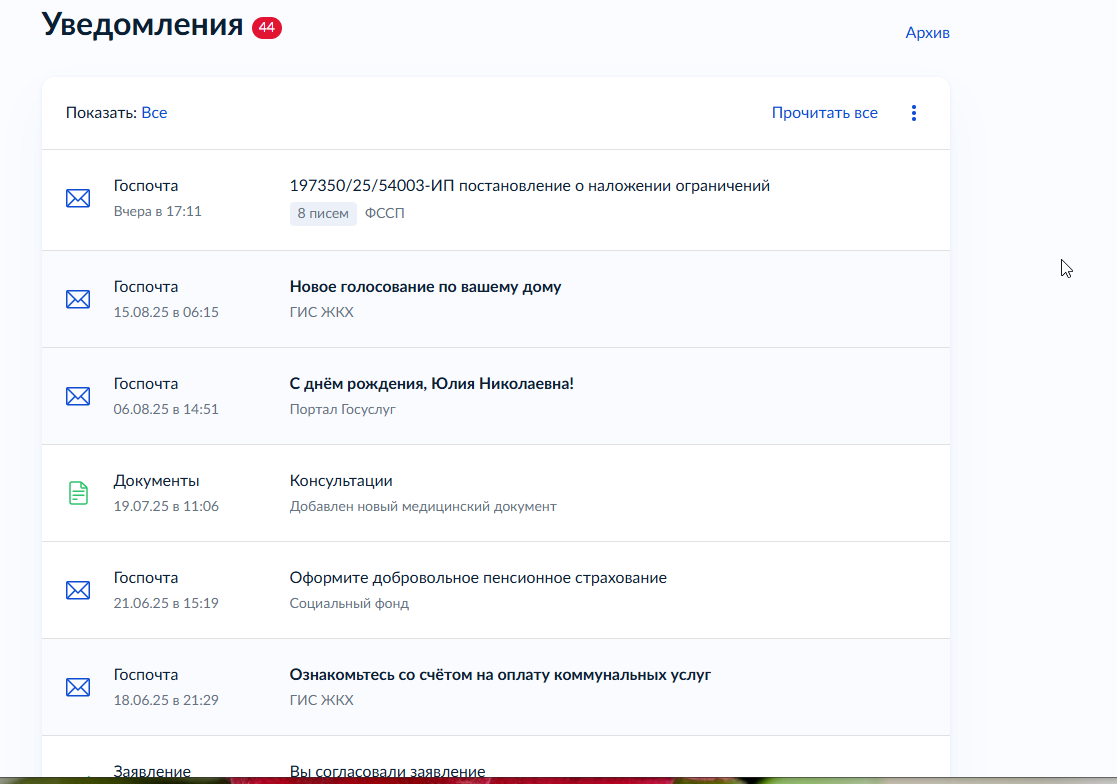Click ГИС ЖКХ under коммунальных услуг message
The height and width of the screenshot is (784, 1117).
point(321,700)
